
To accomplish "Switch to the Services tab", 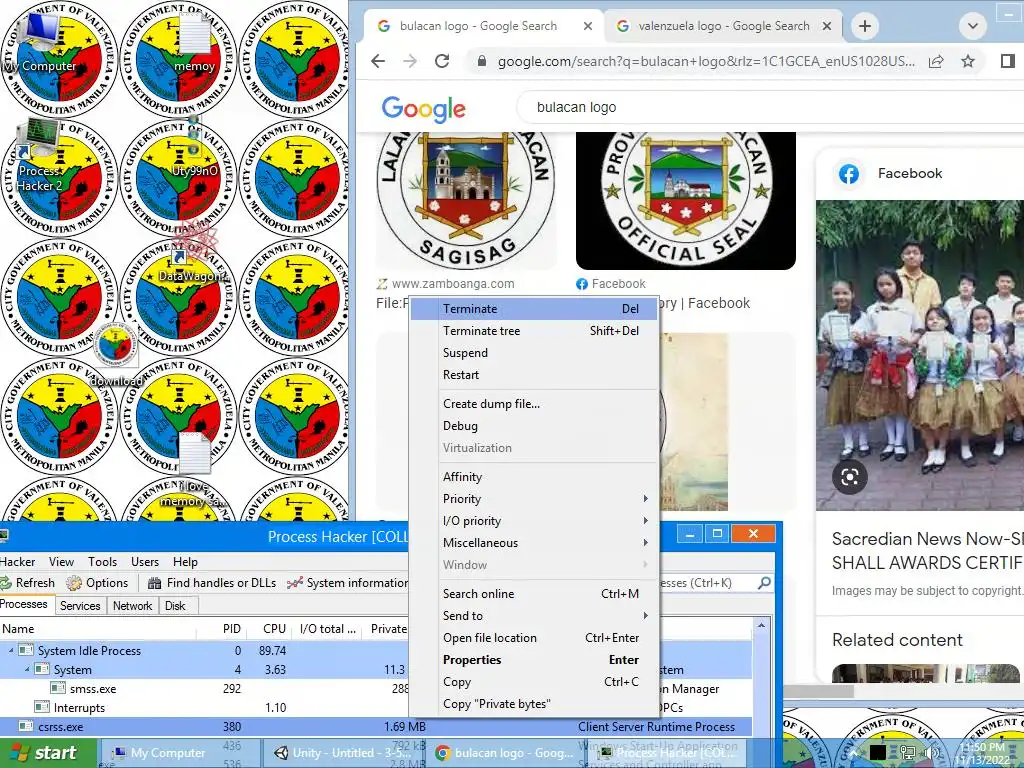I will tap(80, 606).
